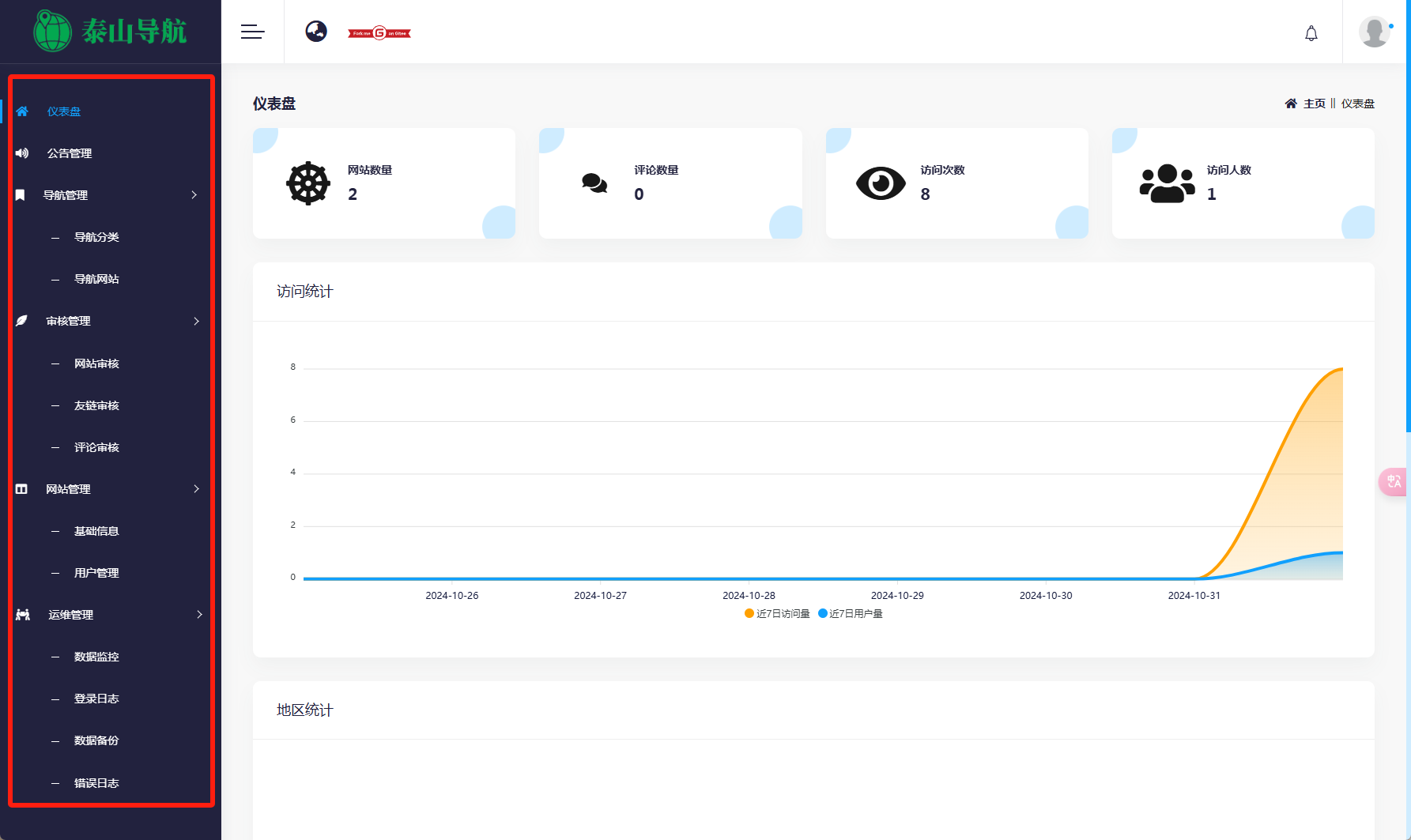Click the ship-wheel icon on 网站数量 card
The image size is (1411, 840).
coord(307,183)
